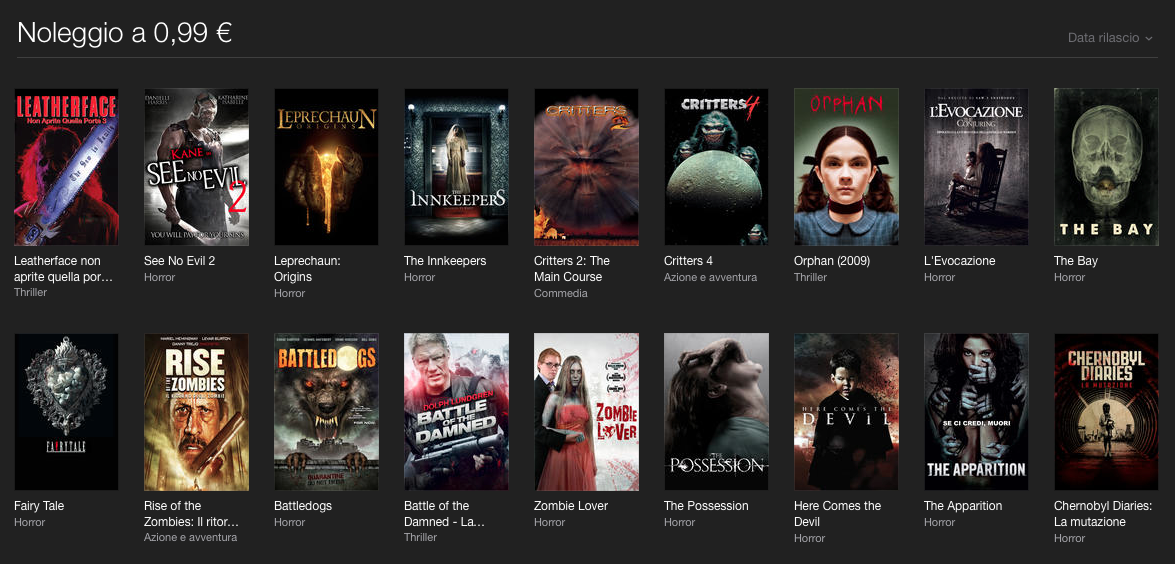Select the Fairy Tale poster
The width and height of the screenshot is (1175, 564).
pos(66,412)
